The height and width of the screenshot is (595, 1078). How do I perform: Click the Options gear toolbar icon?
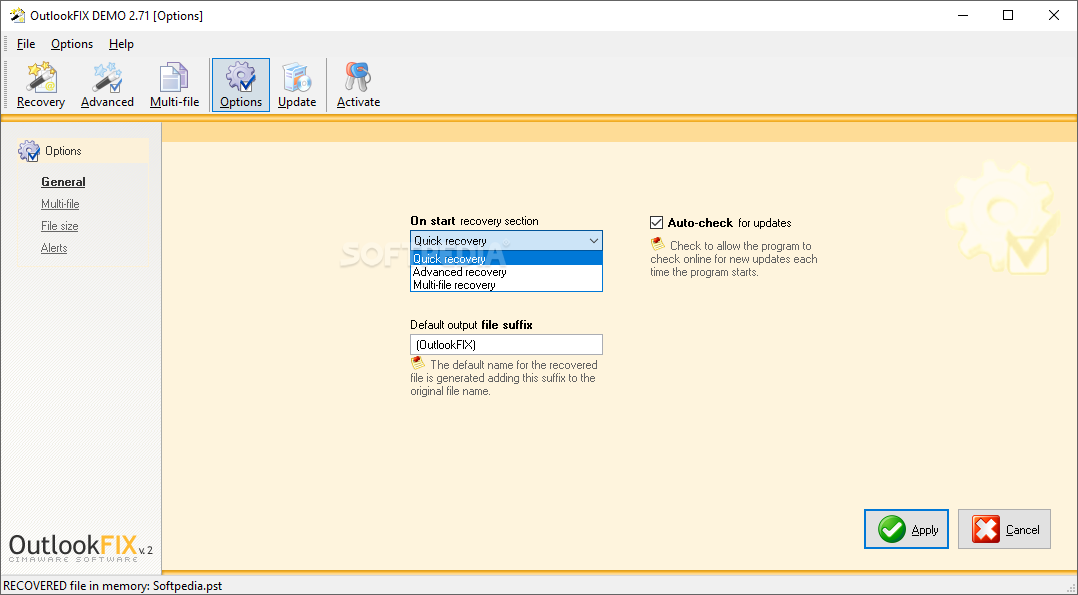point(241,85)
